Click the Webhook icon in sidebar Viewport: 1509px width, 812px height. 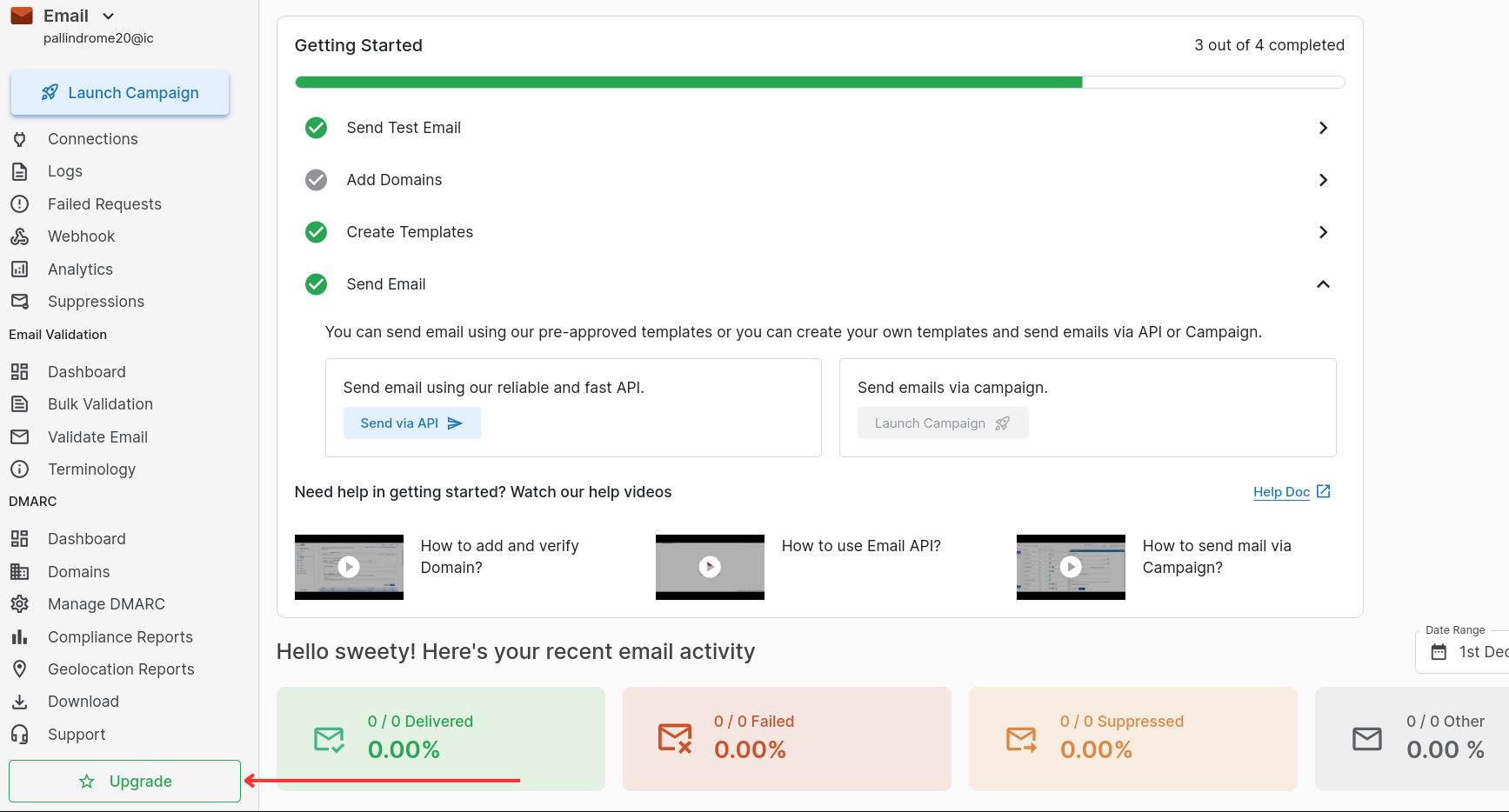19,236
